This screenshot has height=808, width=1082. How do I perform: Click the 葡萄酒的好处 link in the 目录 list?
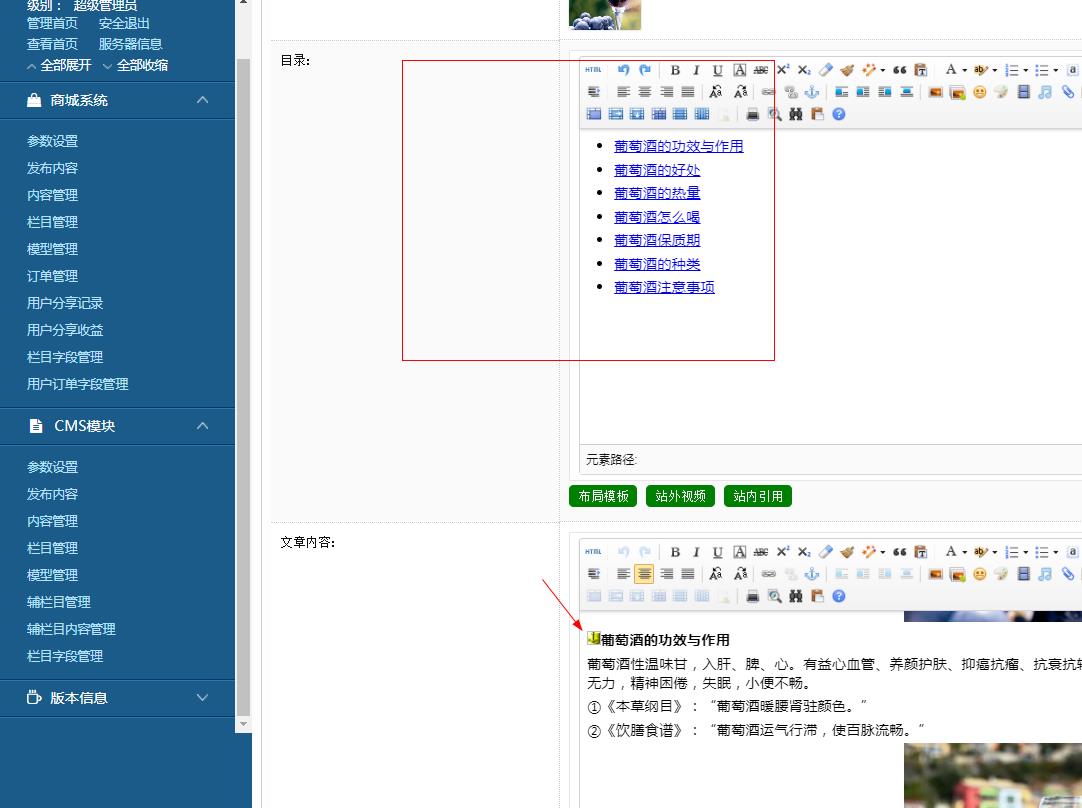coord(657,170)
